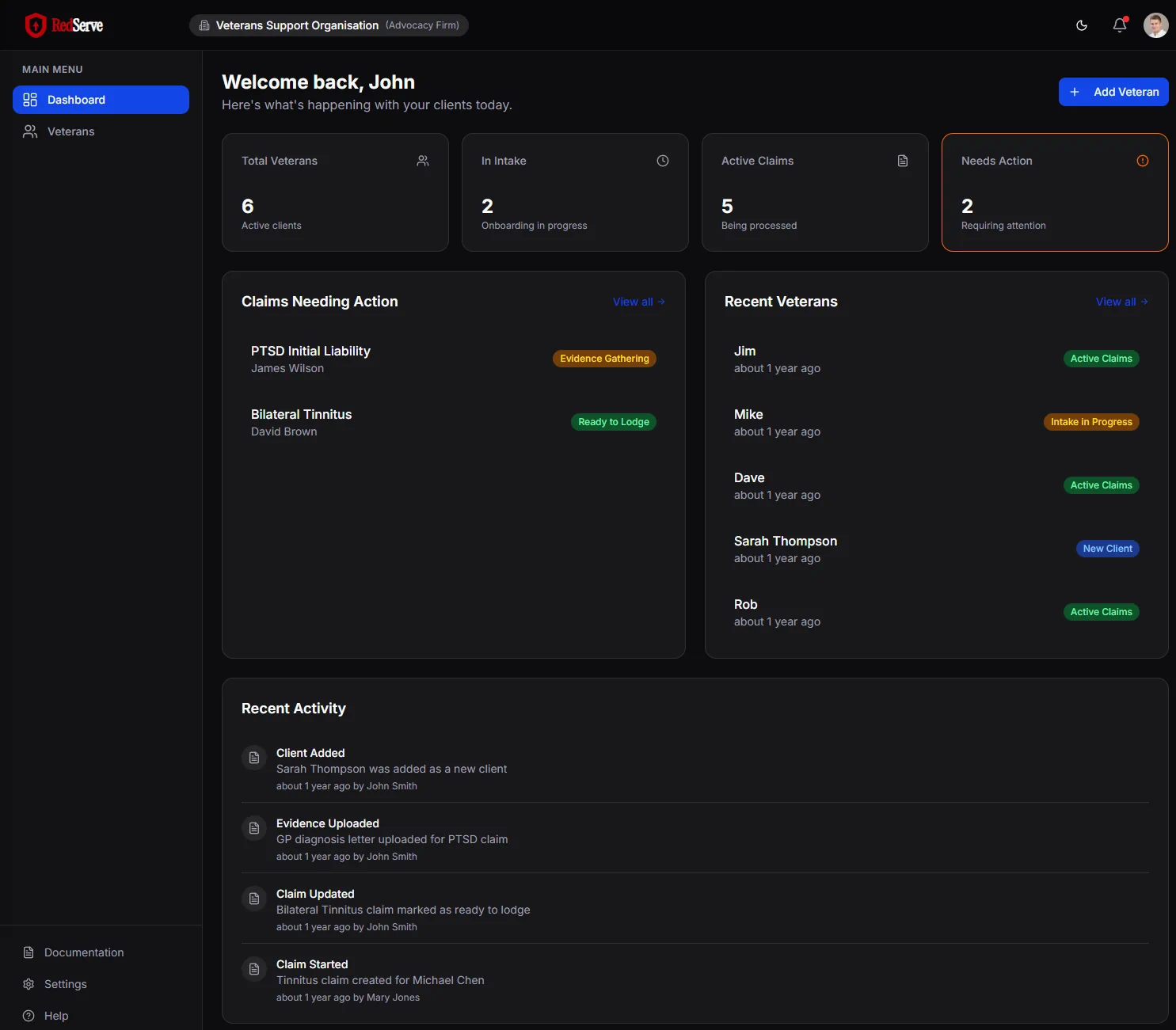Open Sarah Thompson in Recent Veterans
Viewport: 1176px width, 1030px height.
(x=785, y=542)
